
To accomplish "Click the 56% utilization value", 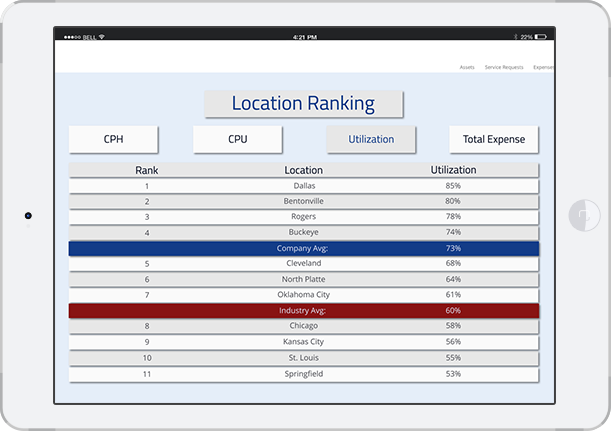I will pyautogui.click(x=453, y=342).
